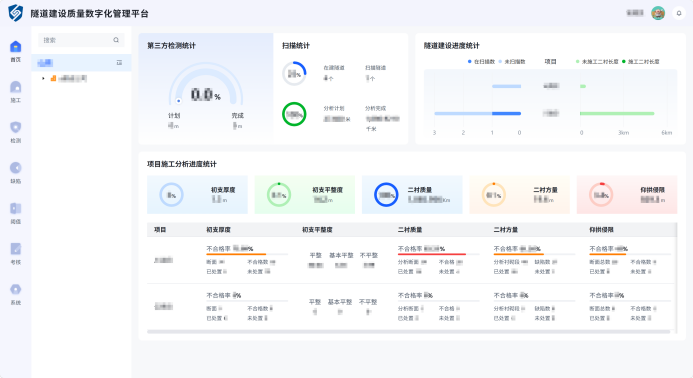Image resolution: width=693 pixels, height=378 pixels.
Task: Expand the tree node arrow
Action: [43, 78]
